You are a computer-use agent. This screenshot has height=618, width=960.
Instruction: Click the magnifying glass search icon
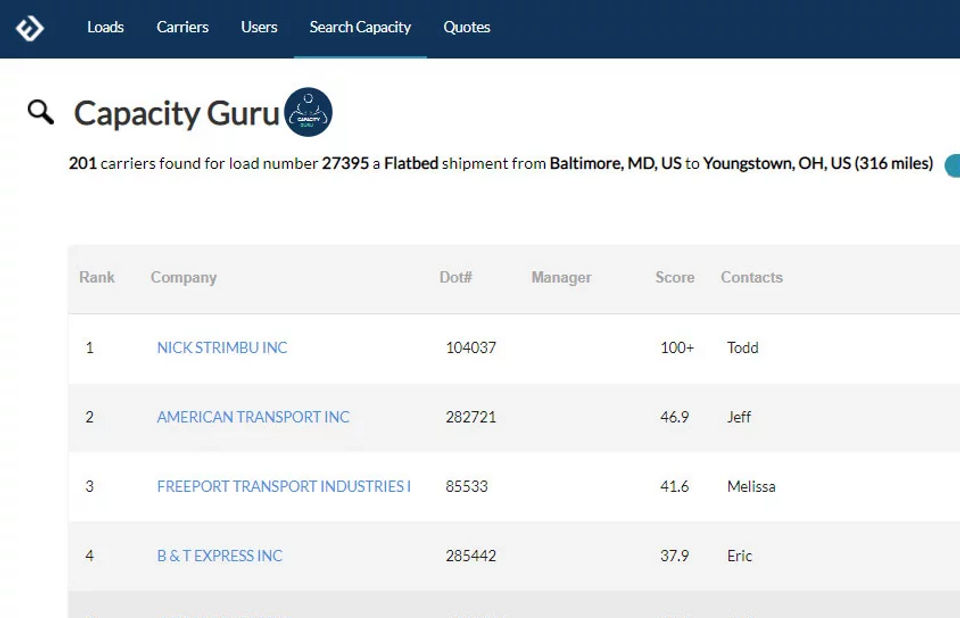[x=40, y=112]
